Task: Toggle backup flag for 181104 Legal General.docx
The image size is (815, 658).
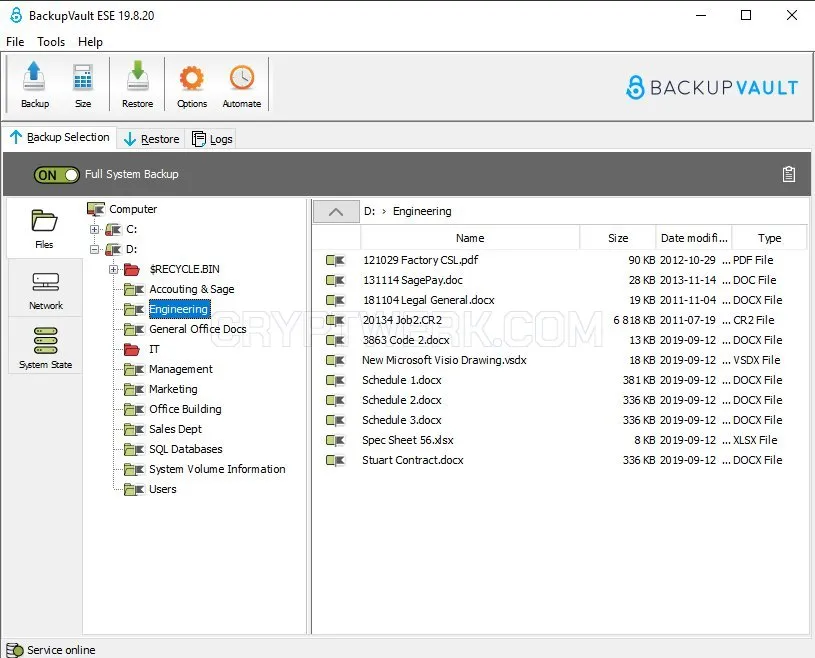Action: point(335,300)
